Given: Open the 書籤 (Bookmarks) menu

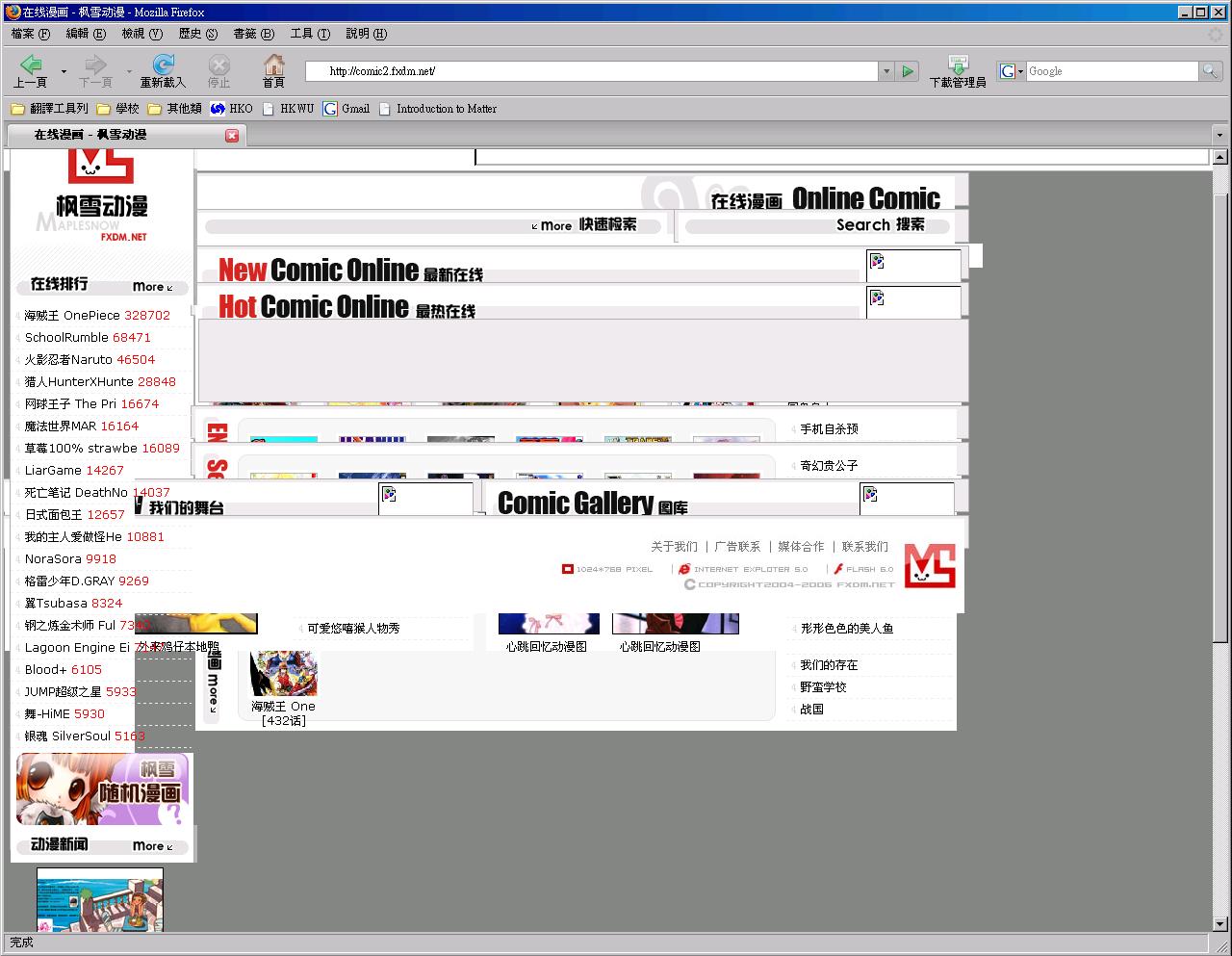Looking at the screenshot, I should point(253,34).
